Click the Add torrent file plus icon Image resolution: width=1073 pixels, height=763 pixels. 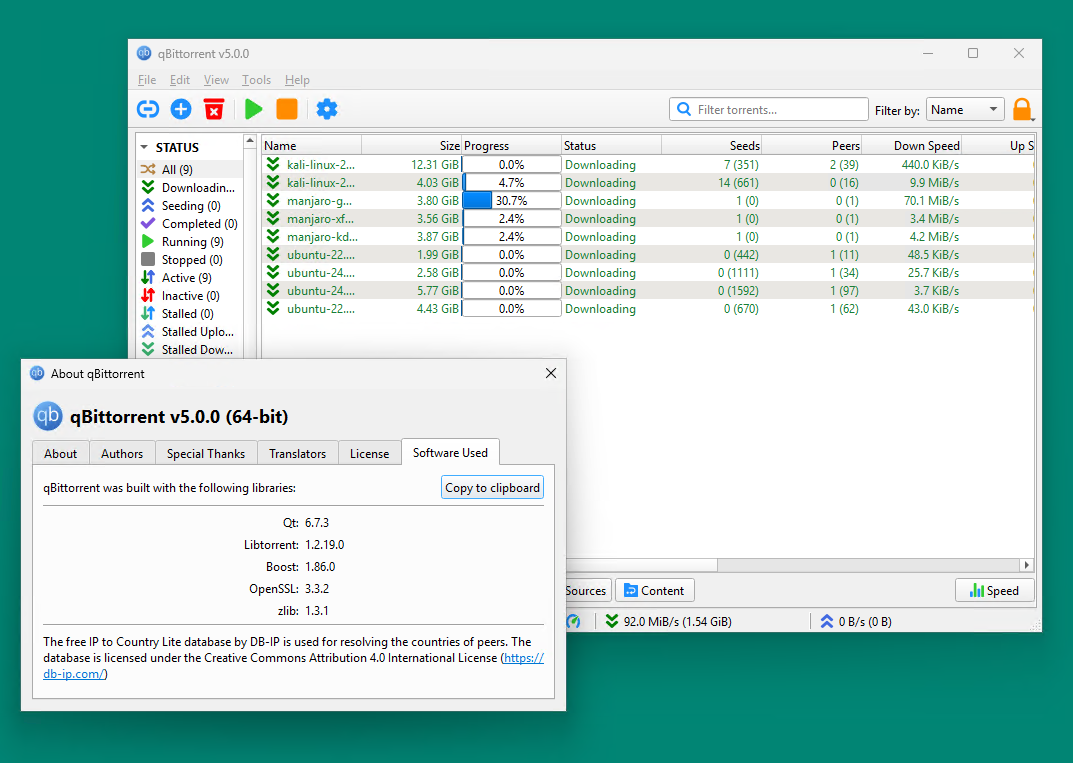tap(181, 109)
